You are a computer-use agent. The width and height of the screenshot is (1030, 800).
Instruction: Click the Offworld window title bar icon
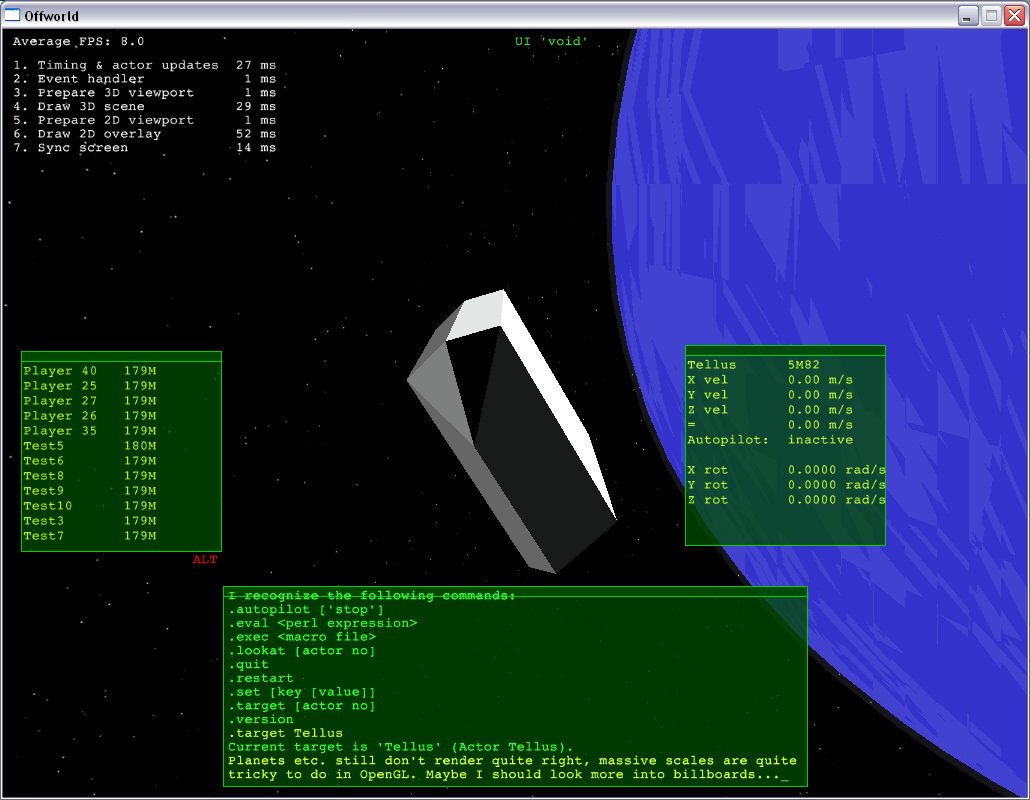pos(12,14)
